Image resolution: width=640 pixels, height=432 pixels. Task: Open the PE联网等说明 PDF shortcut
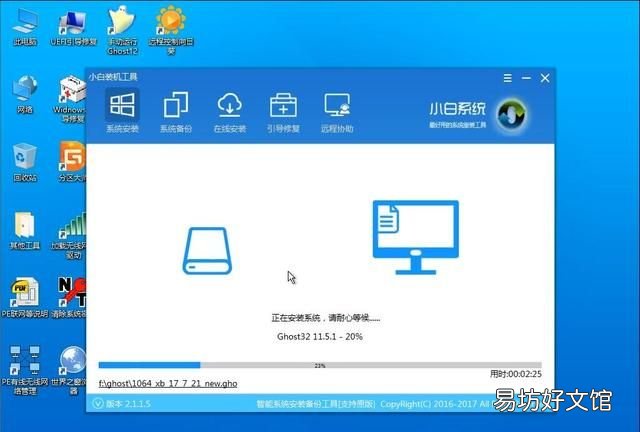pyautogui.click(x=24, y=298)
